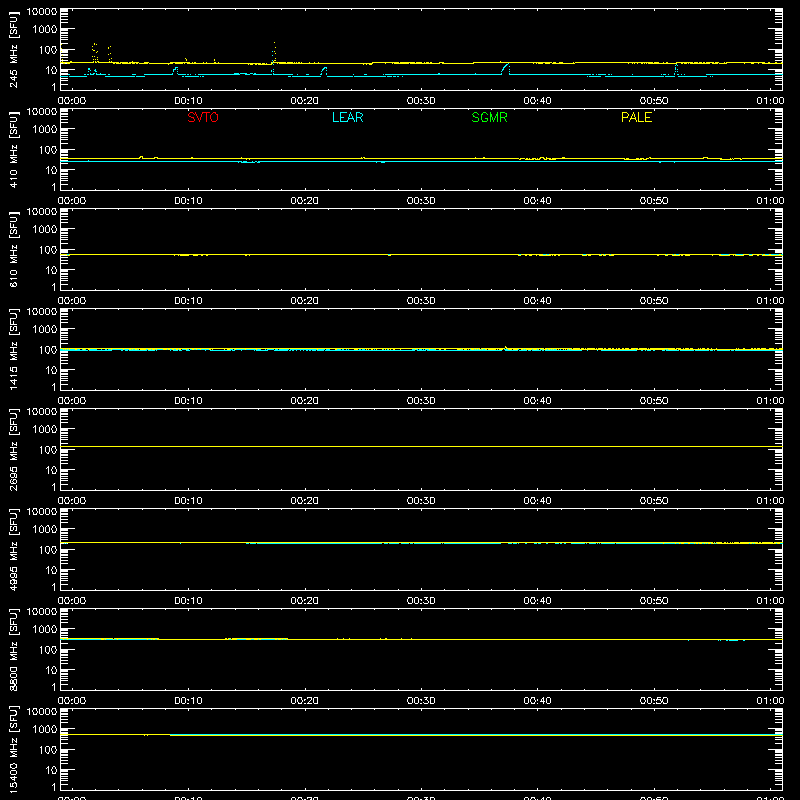The image size is (800, 800).
Task: Click the cyan LEAR station legend label
Action: pos(347,117)
